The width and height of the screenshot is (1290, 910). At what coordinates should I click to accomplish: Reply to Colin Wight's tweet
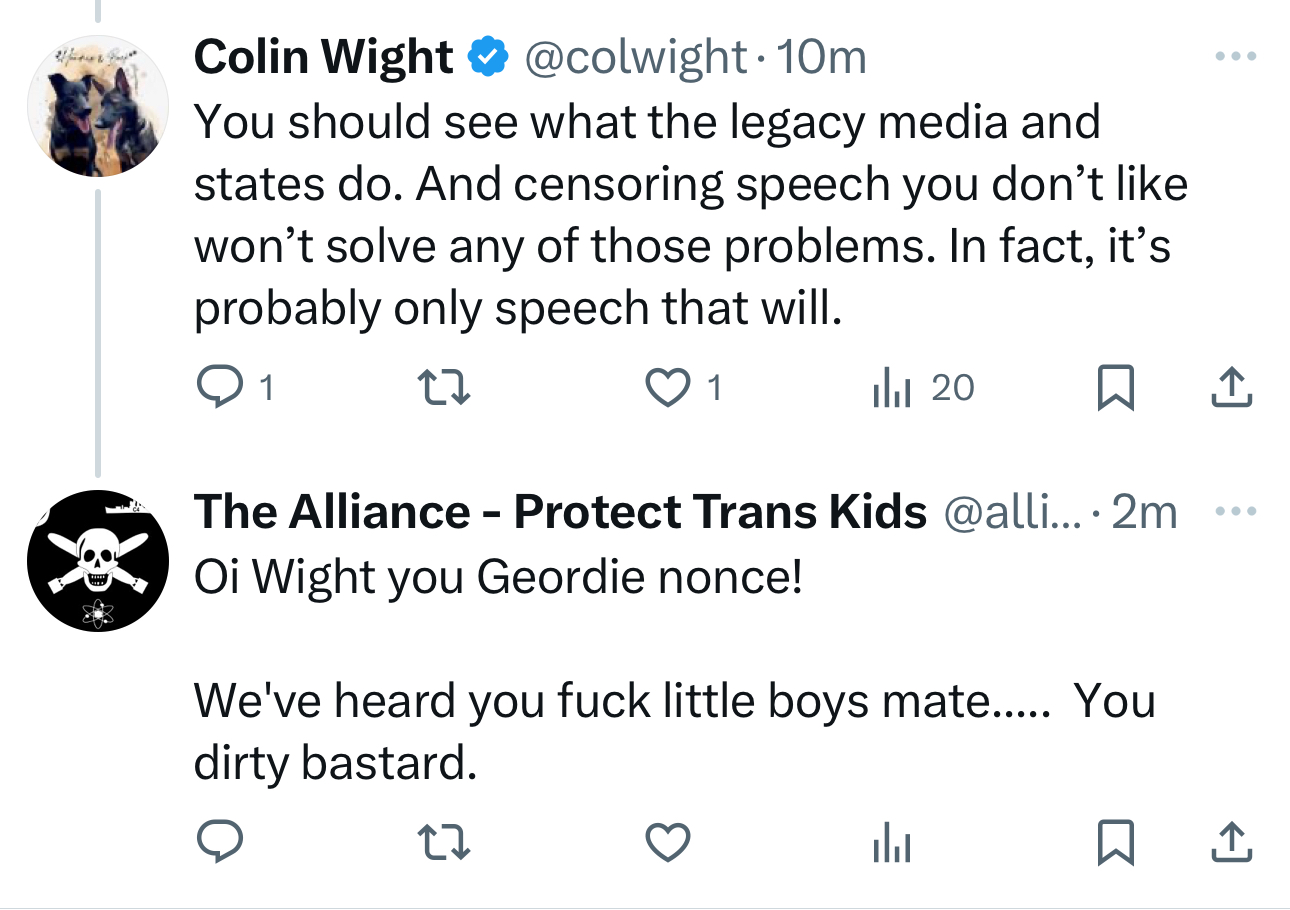click(x=214, y=387)
